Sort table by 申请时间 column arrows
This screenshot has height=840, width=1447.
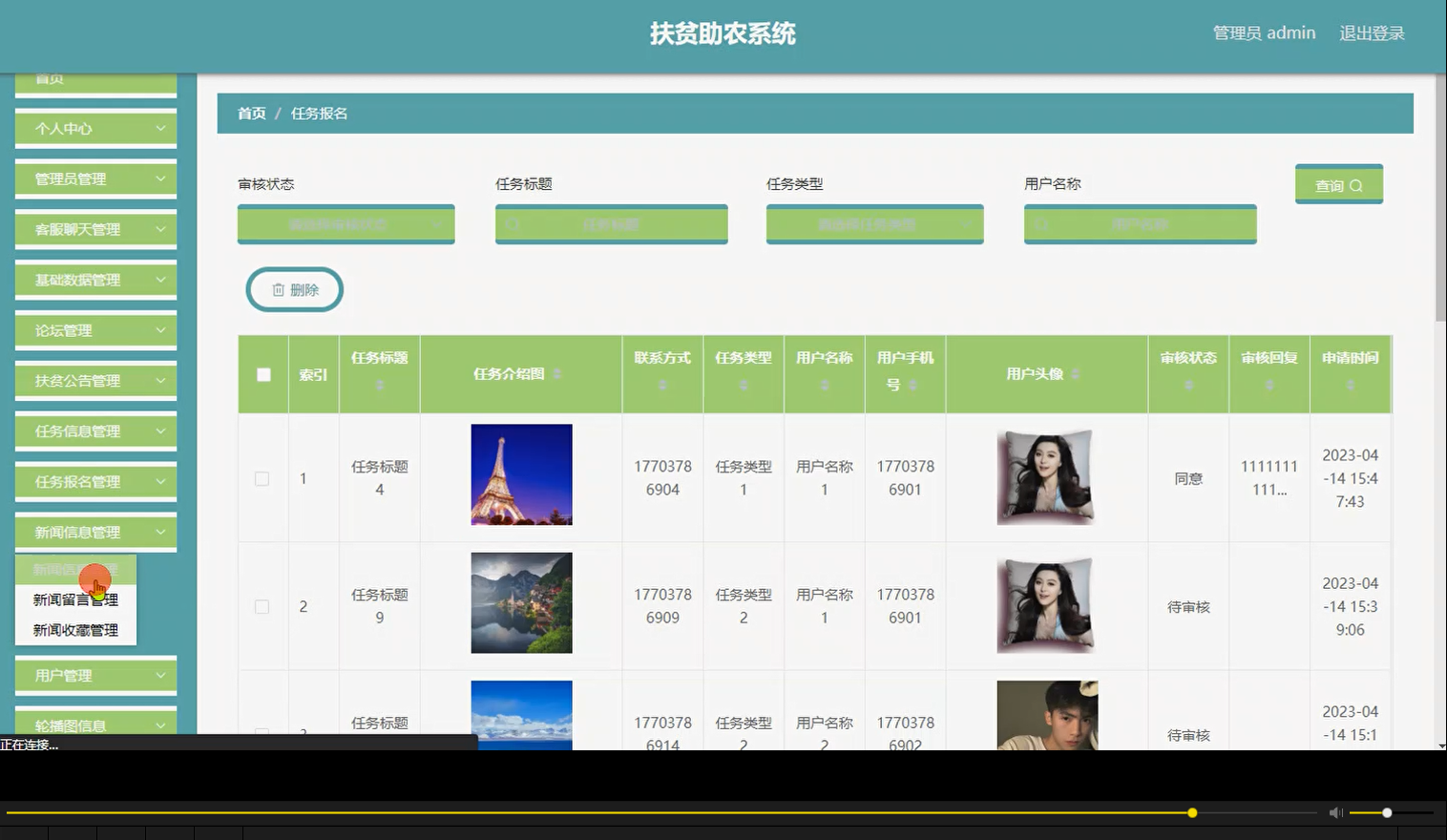pyautogui.click(x=1350, y=385)
